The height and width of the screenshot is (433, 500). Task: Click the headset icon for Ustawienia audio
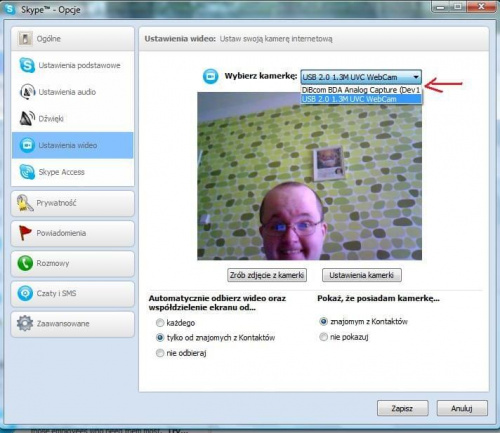point(27,92)
